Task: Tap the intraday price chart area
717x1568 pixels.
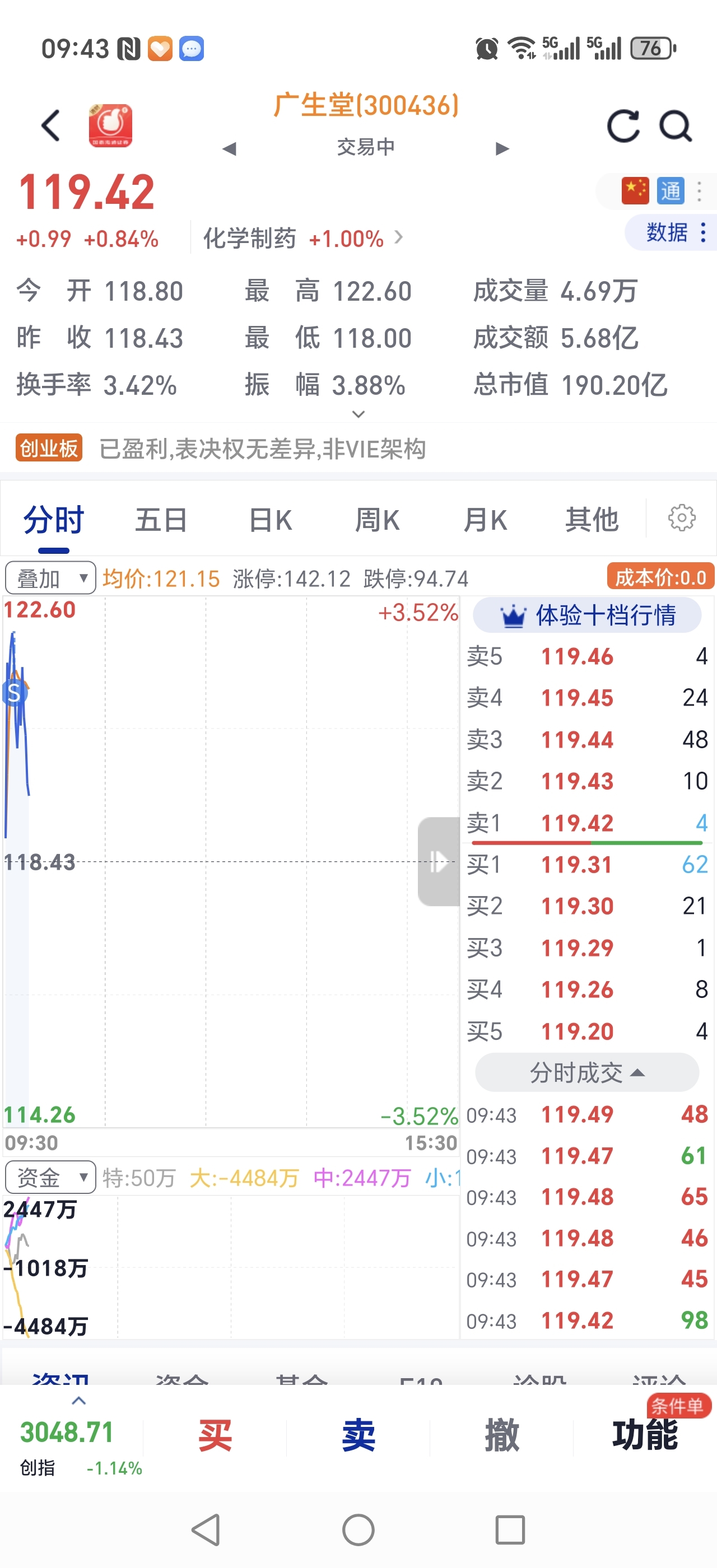Action: click(x=231, y=861)
